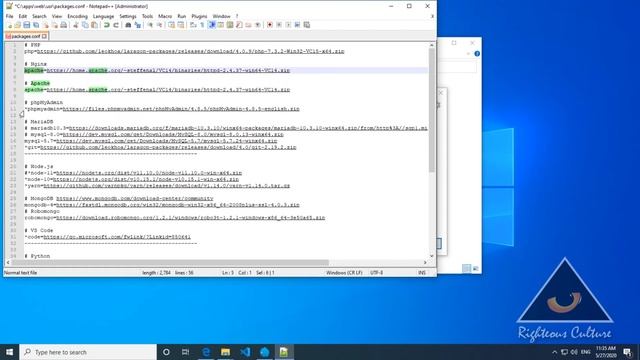
Task: Start macro recording with red Record icon
Action: click(x=270, y=25)
